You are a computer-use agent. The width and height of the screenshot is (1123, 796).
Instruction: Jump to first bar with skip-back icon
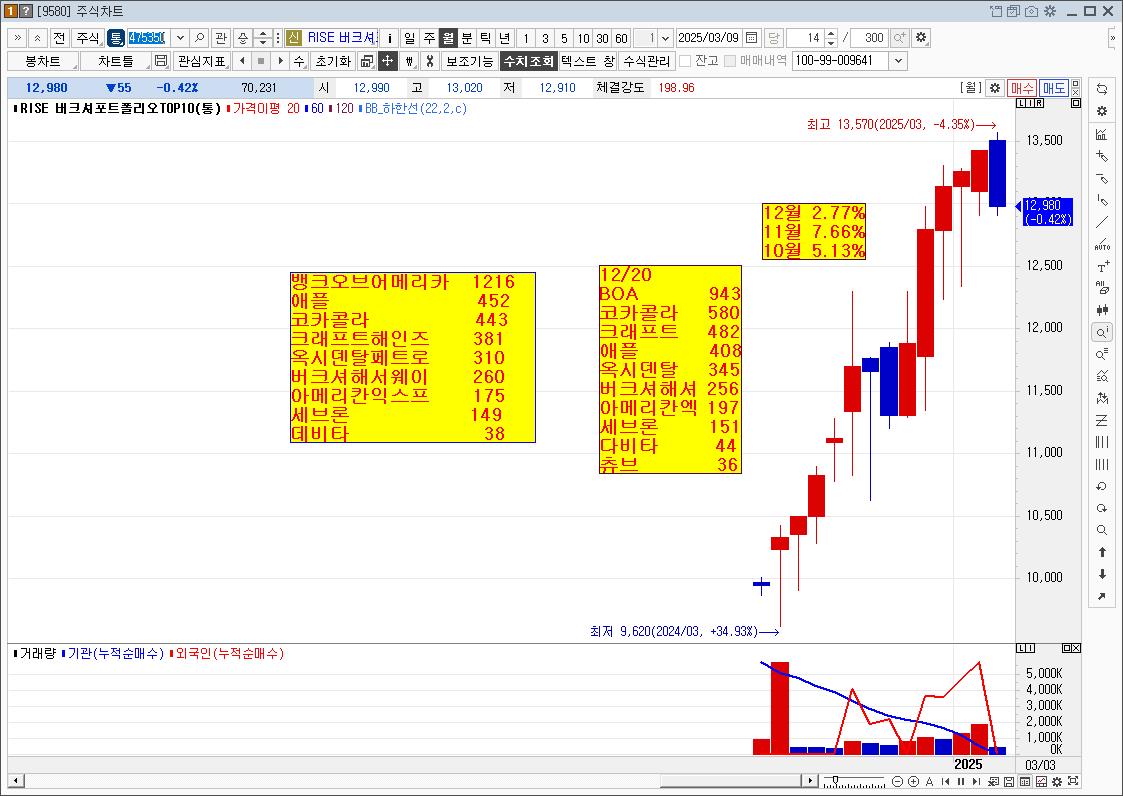point(945,782)
